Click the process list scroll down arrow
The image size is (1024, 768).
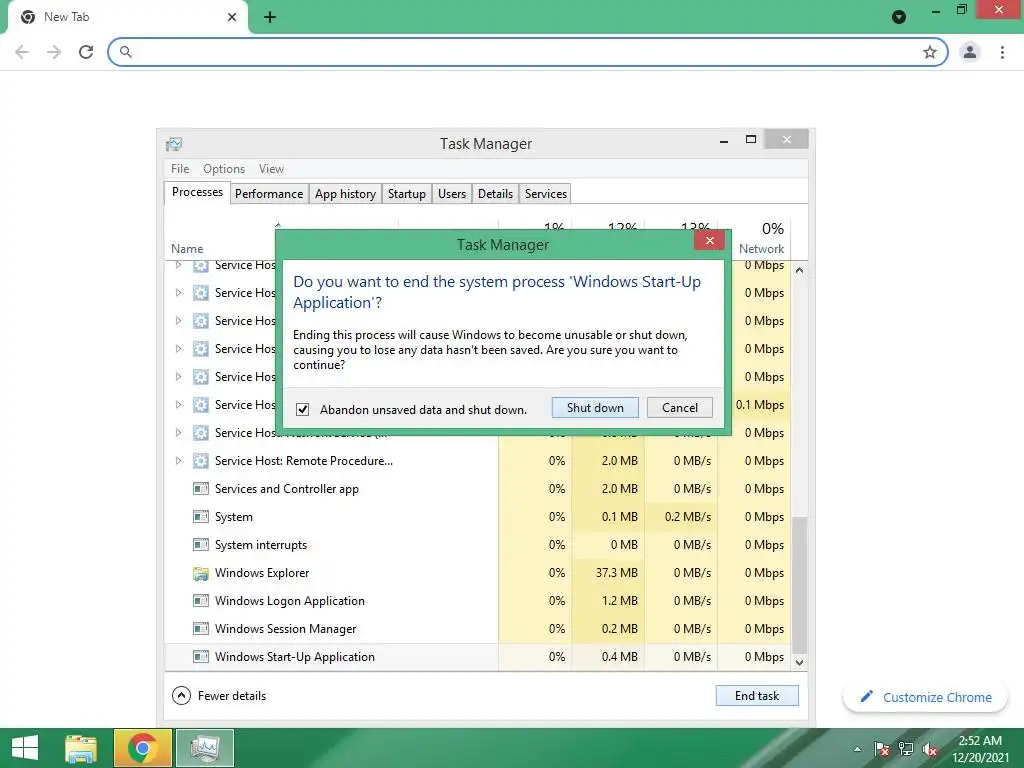click(x=799, y=662)
